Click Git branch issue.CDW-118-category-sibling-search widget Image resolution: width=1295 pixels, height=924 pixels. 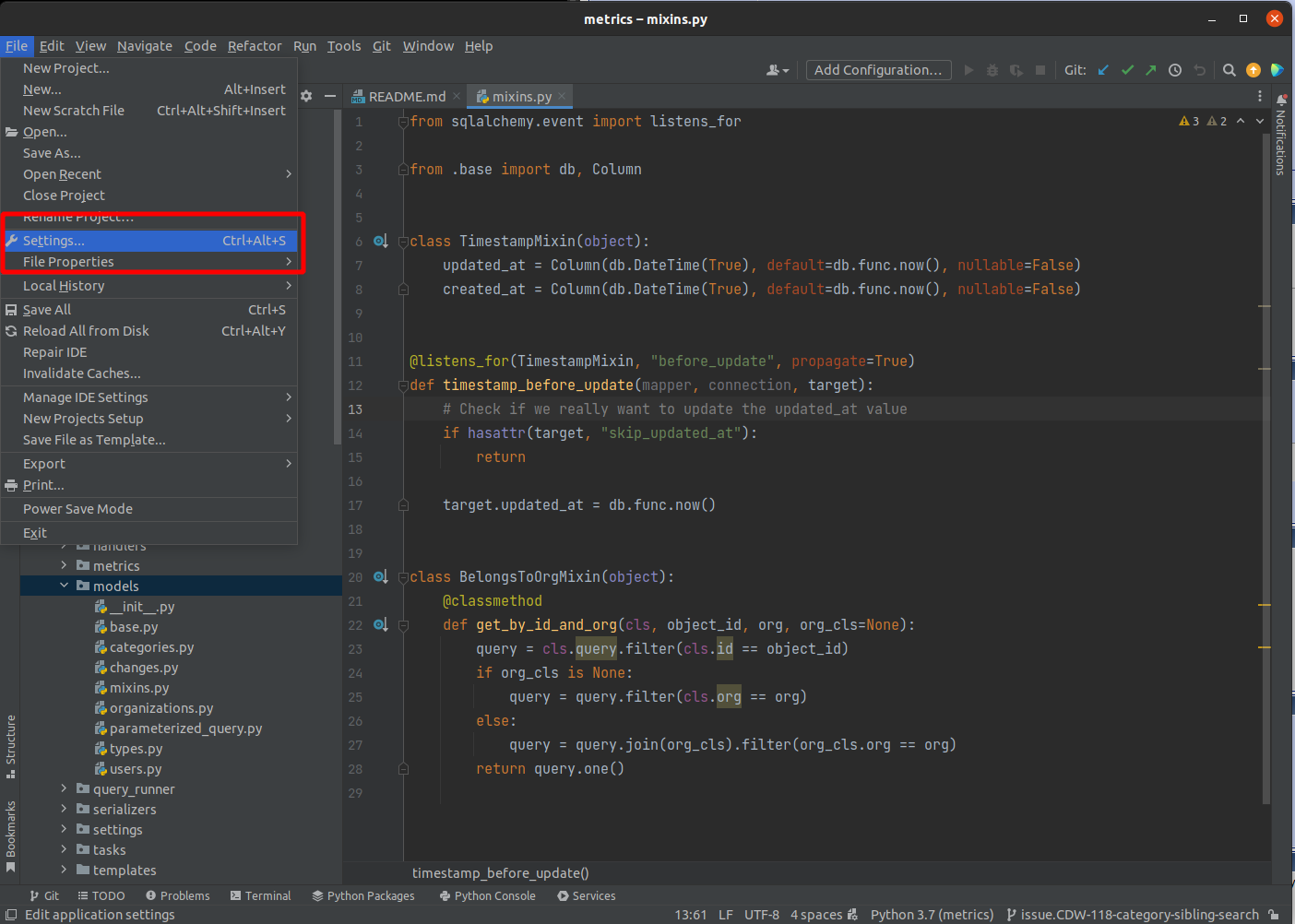pos(1133,915)
